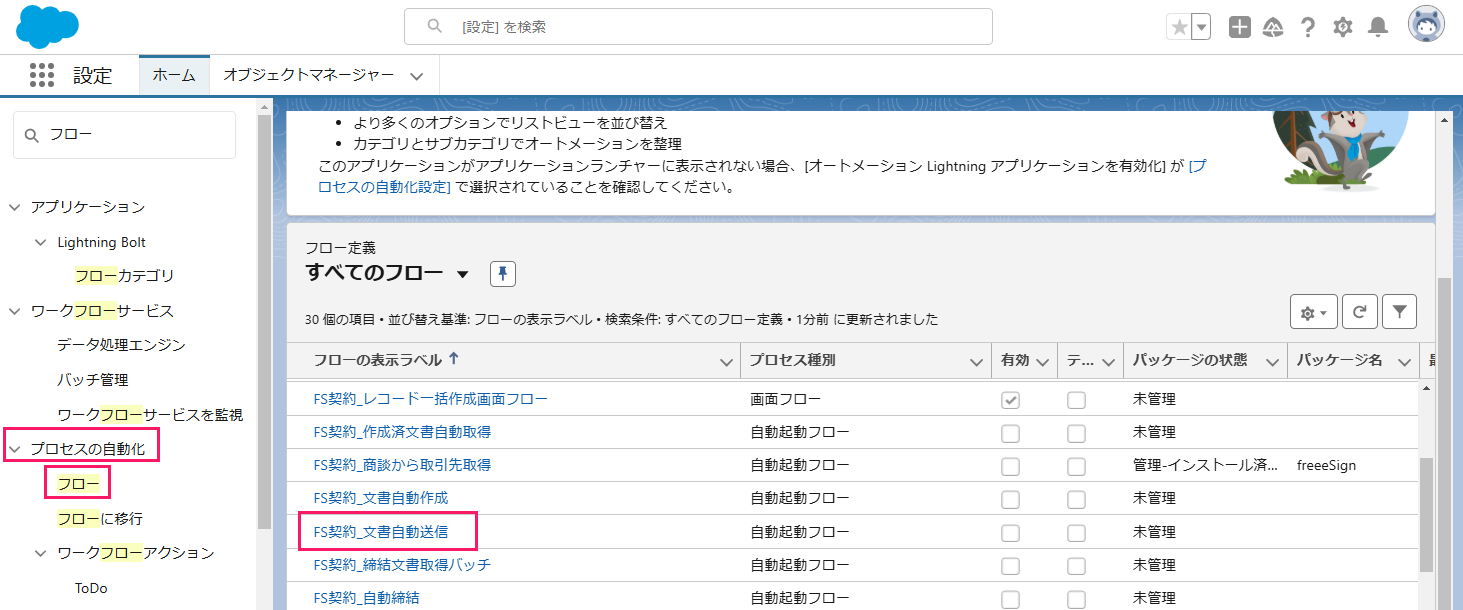Viewport: 1463px width, 610px height.
Task: Toggle テンプレート checkbox for FS契約_文書自動送信
Action: 1076,532
